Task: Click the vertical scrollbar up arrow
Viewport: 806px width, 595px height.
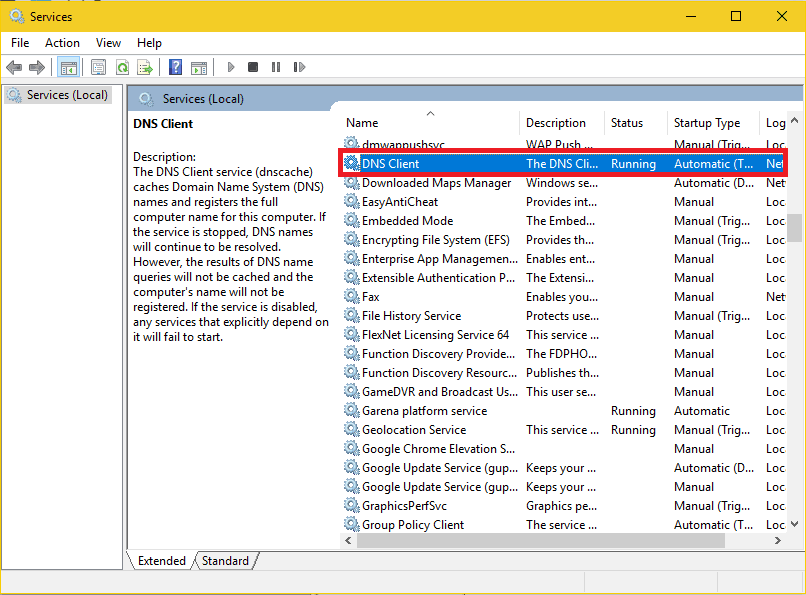Action: click(794, 120)
